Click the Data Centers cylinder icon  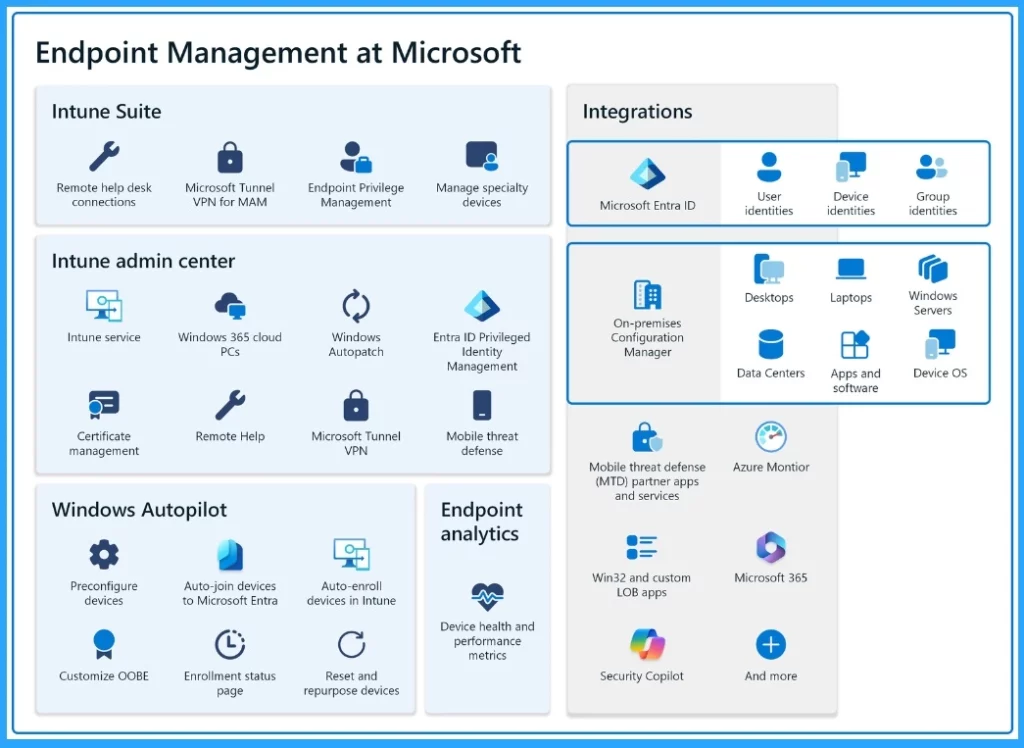point(771,344)
